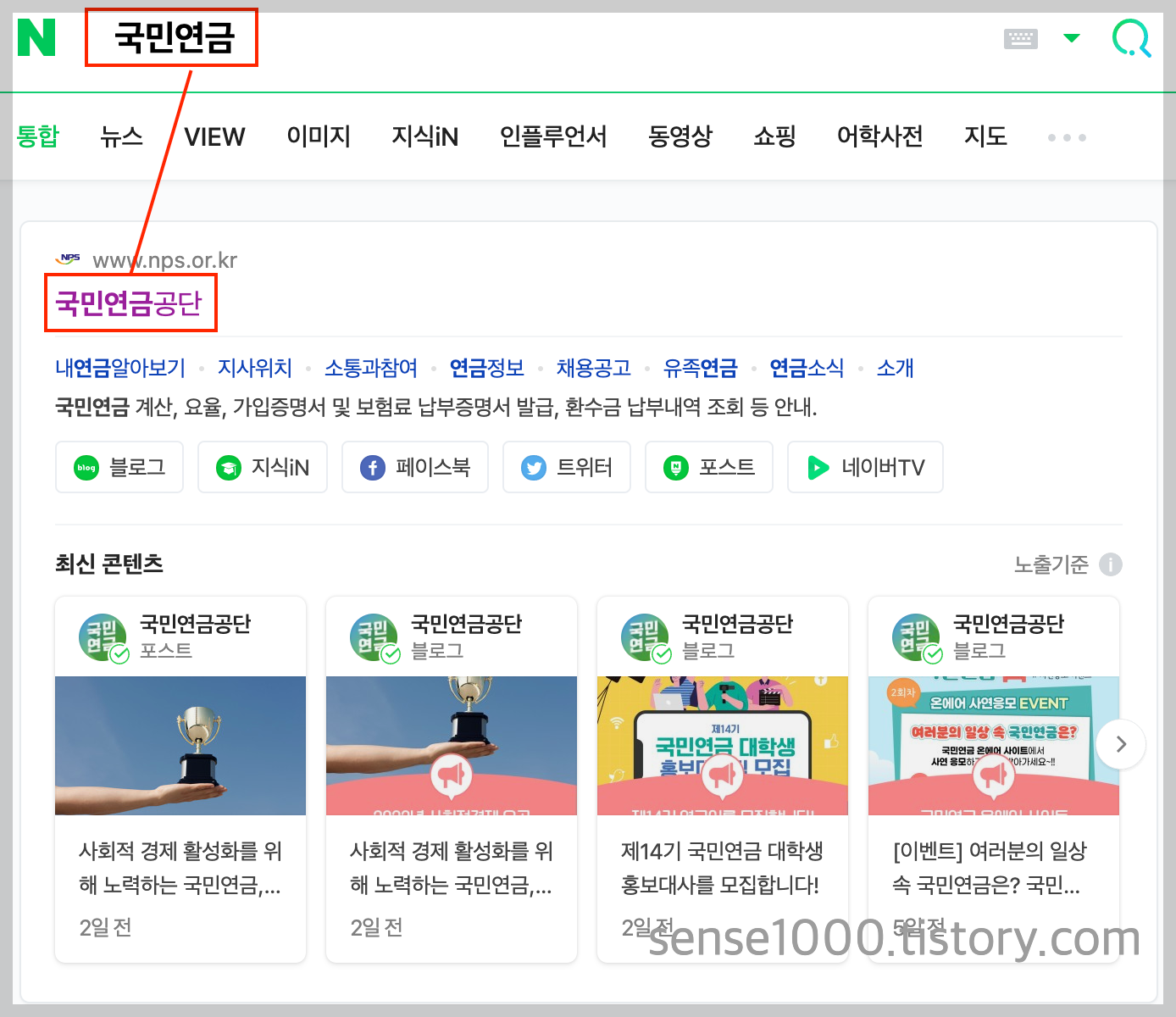The image size is (1176, 1017).
Task: Click the 지식iN channel button
Action: (263, 467)
